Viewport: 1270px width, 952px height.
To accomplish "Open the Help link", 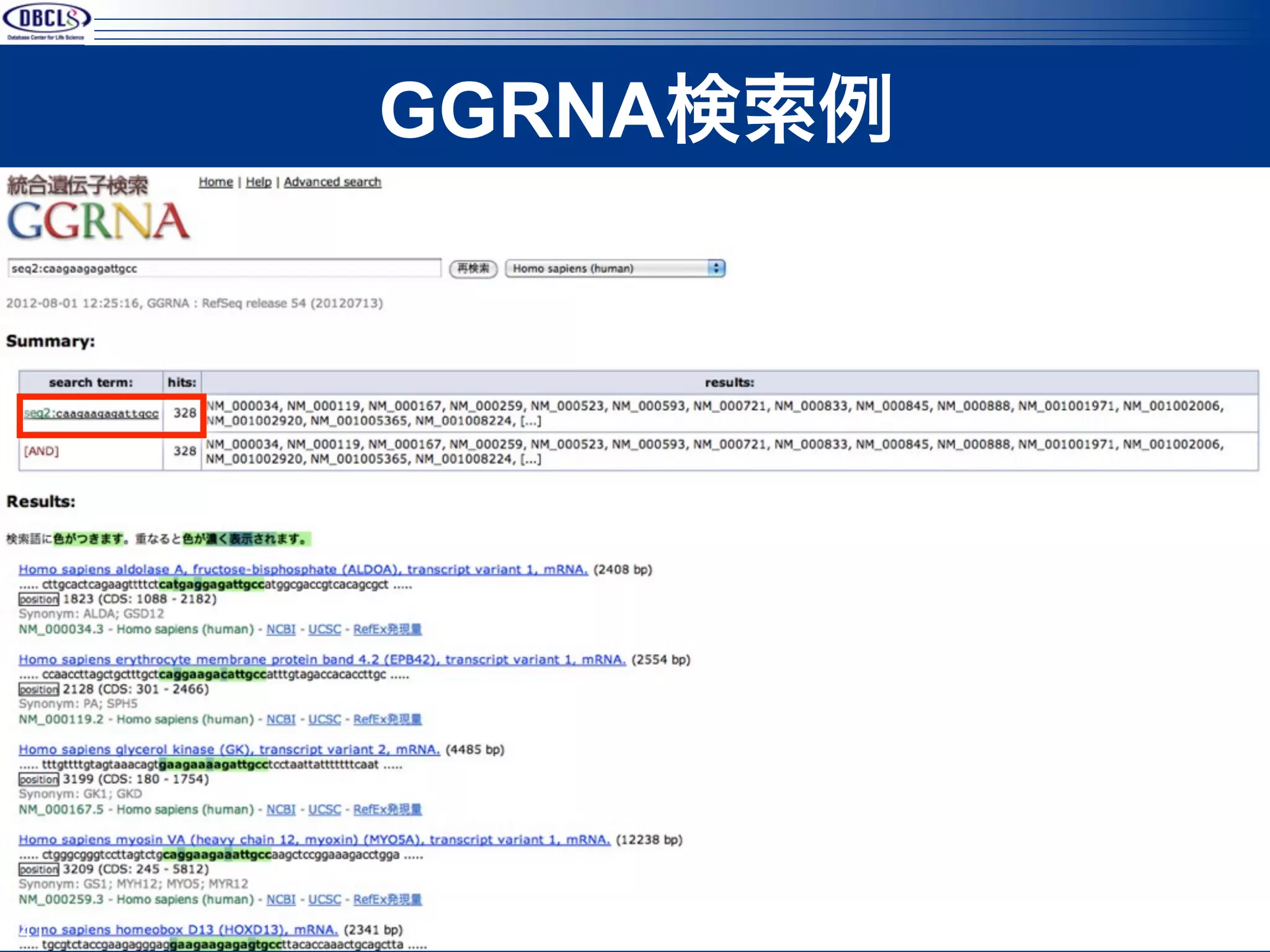I will click(259, 182).
